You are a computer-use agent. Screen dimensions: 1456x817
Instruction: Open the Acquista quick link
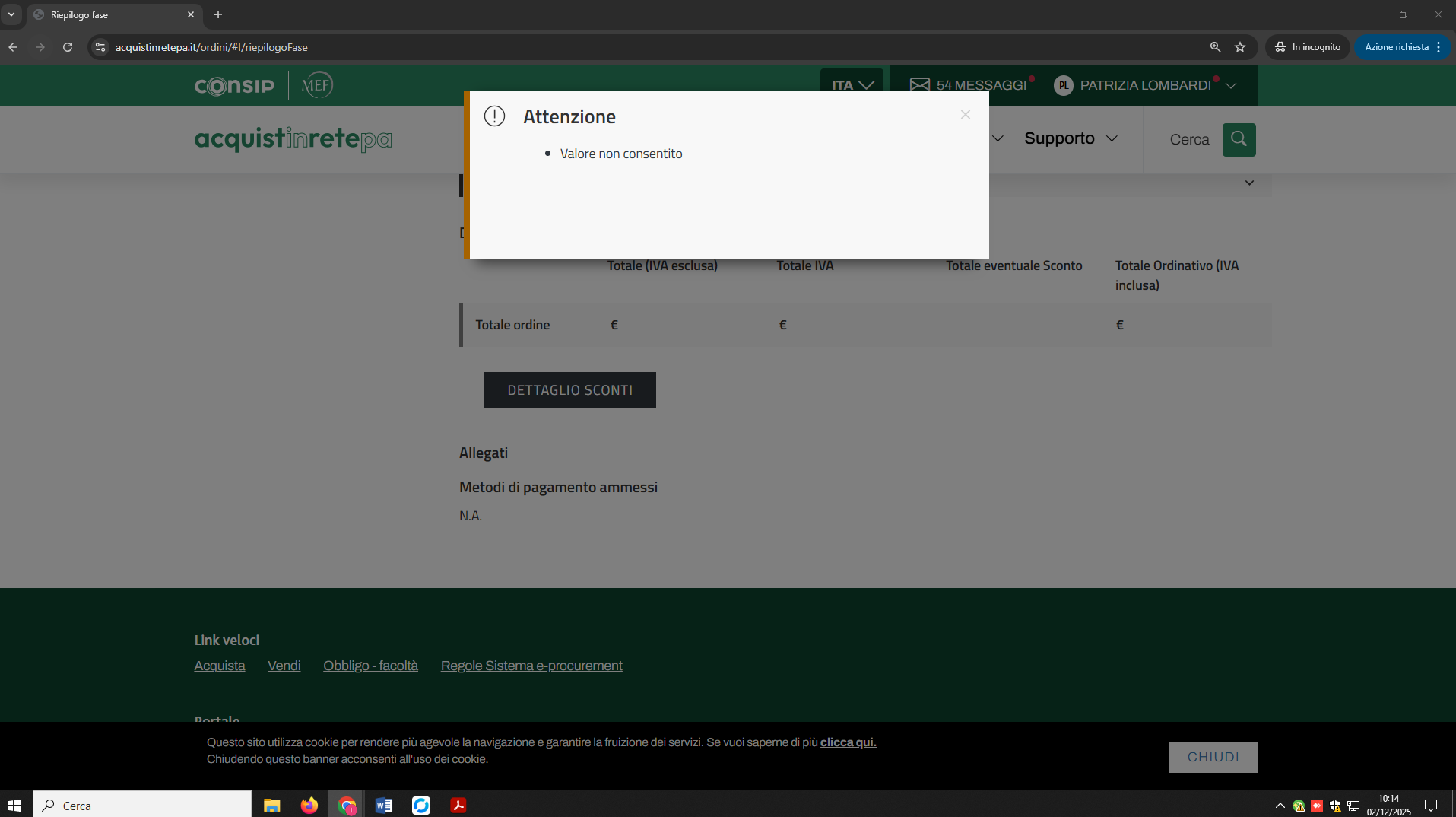coord(219,666)
